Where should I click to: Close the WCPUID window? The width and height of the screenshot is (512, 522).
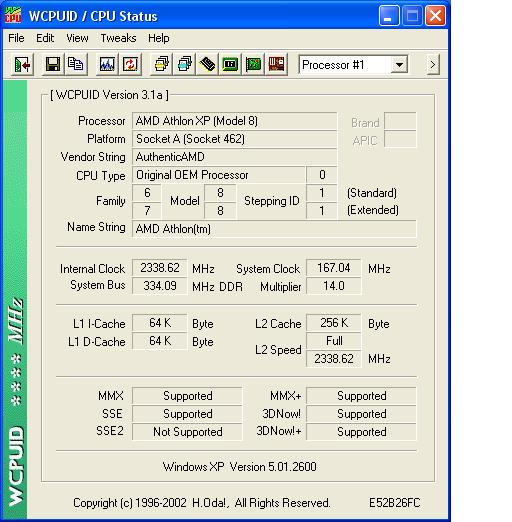(435, 16)
